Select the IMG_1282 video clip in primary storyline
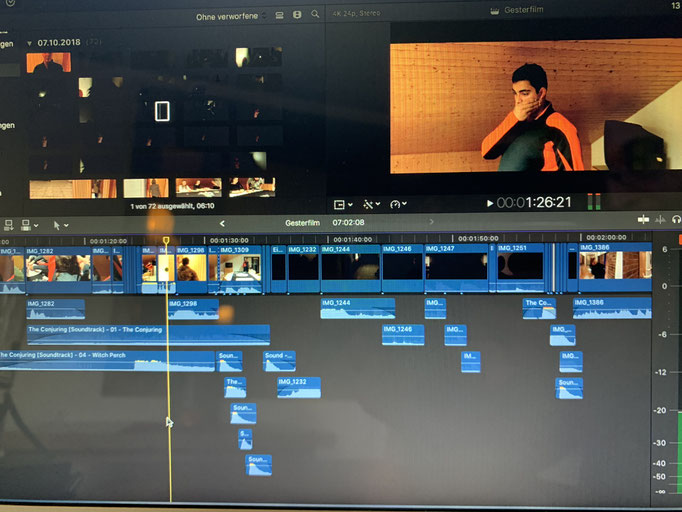This screenshot has height=512, width=682. pyautogui.click(x=58, y=270)
